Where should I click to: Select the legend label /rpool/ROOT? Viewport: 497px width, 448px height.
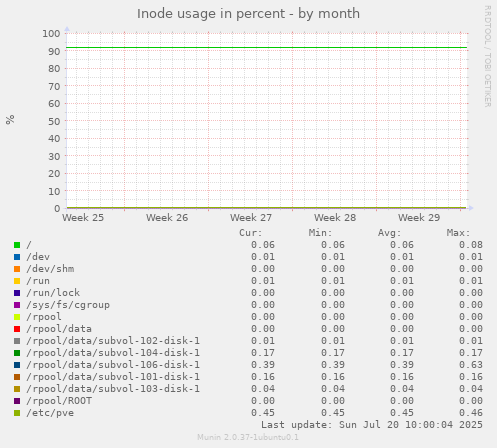(x=59, y=401)
